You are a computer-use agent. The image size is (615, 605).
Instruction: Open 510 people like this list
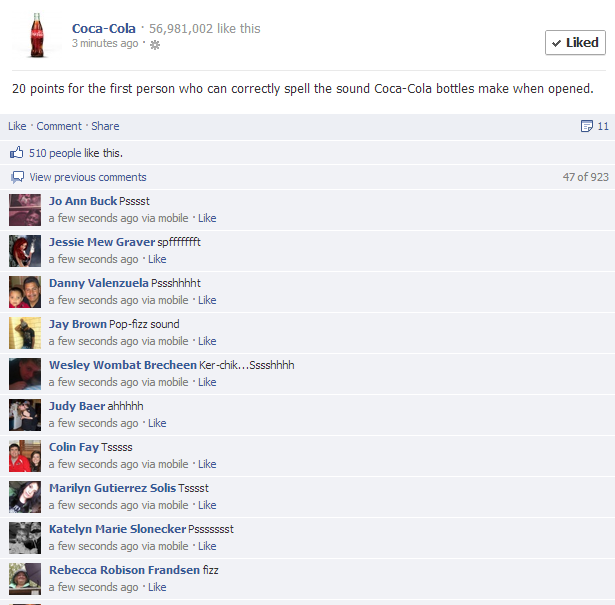pos(76,153)
